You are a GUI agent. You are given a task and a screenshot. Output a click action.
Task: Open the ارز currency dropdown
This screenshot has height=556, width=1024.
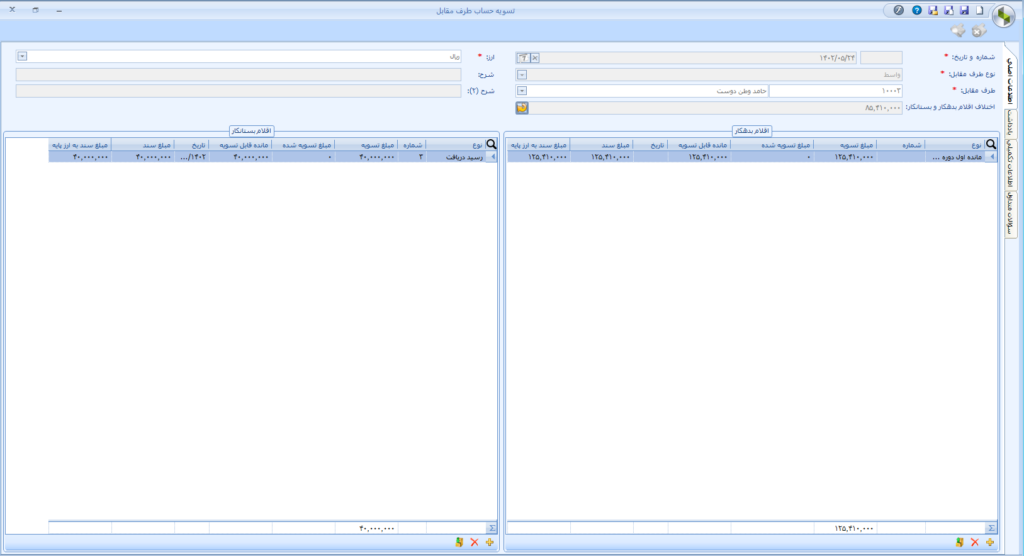[x=22, y=57]
